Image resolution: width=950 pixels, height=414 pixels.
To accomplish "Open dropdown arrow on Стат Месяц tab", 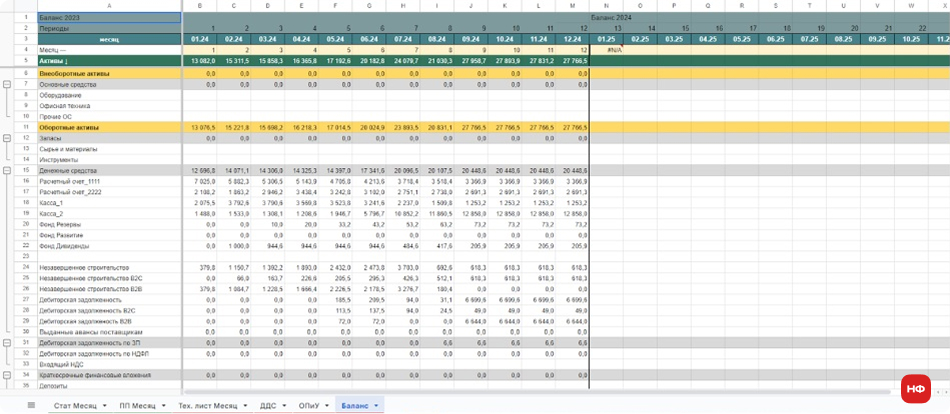I will tap(103, 405).
